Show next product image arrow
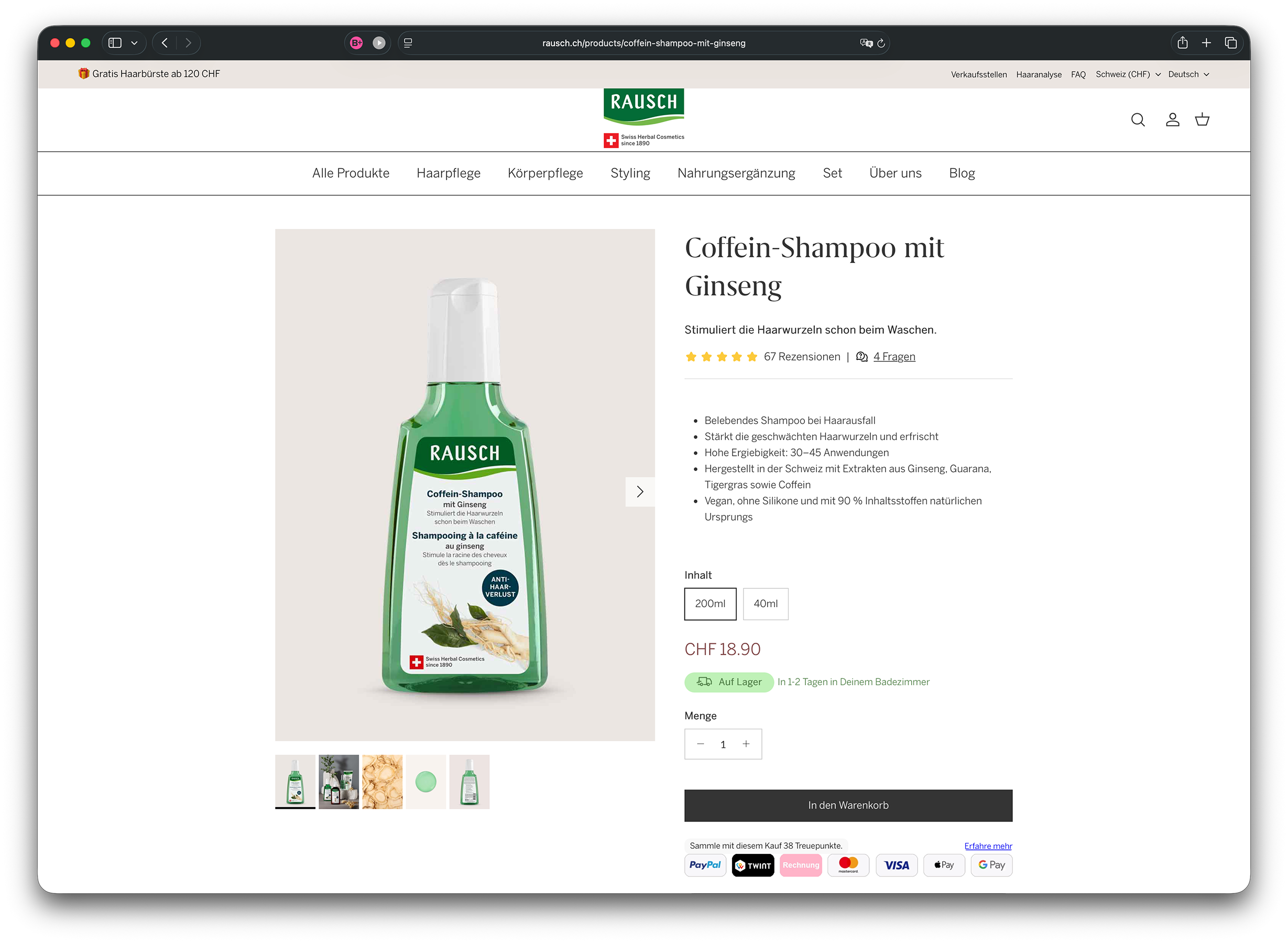 click(x=640, y=491)
